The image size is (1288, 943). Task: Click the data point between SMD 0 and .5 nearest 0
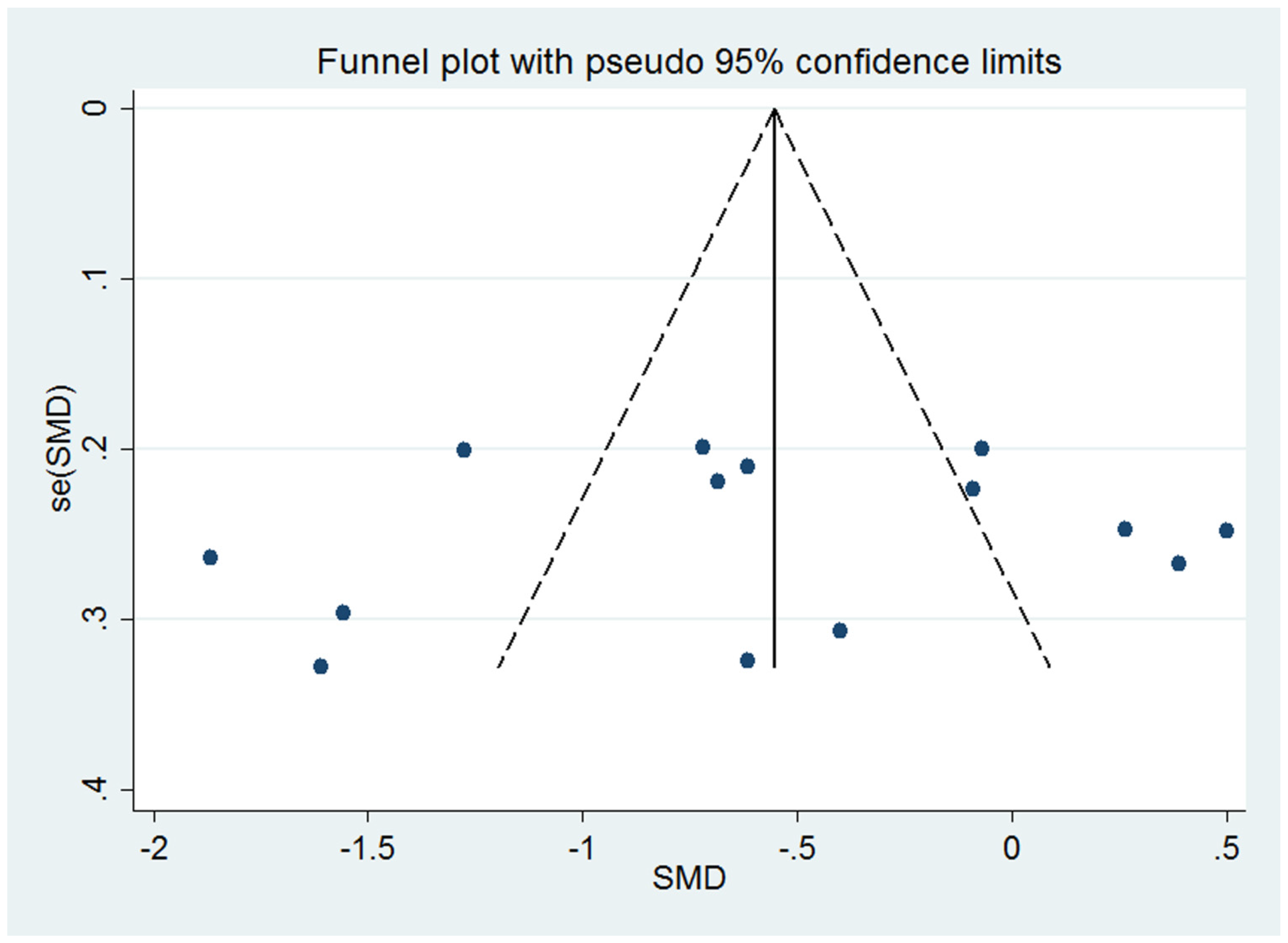pyautogui.click(x=1125, y=529)
